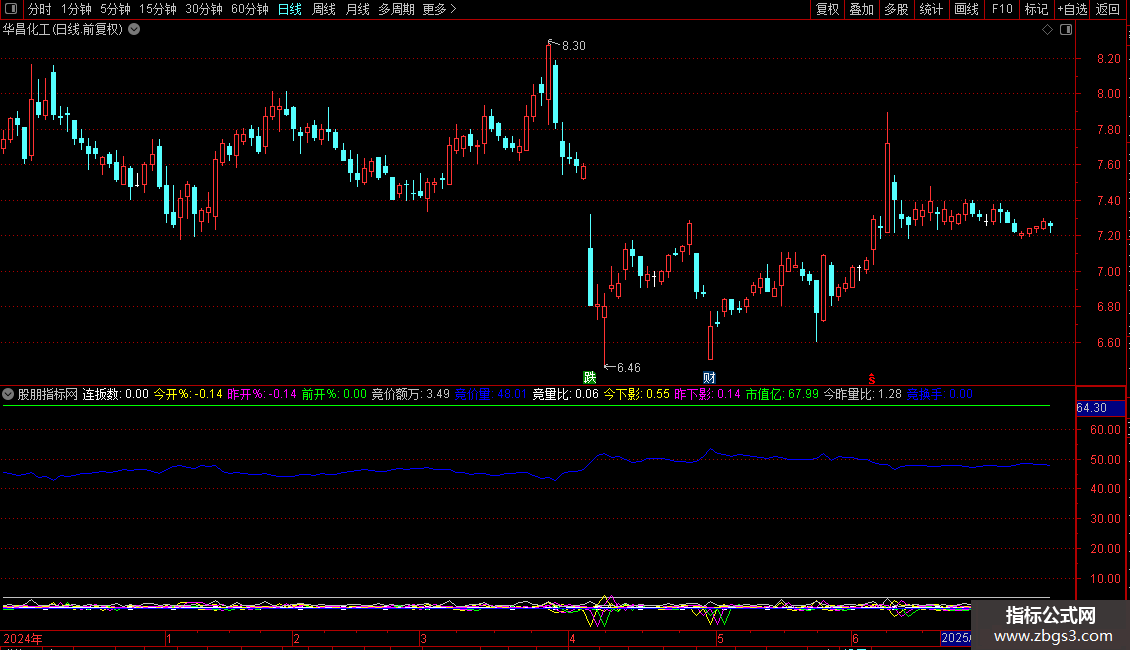Click the 今开%: -0.14 value

(188, 394)
